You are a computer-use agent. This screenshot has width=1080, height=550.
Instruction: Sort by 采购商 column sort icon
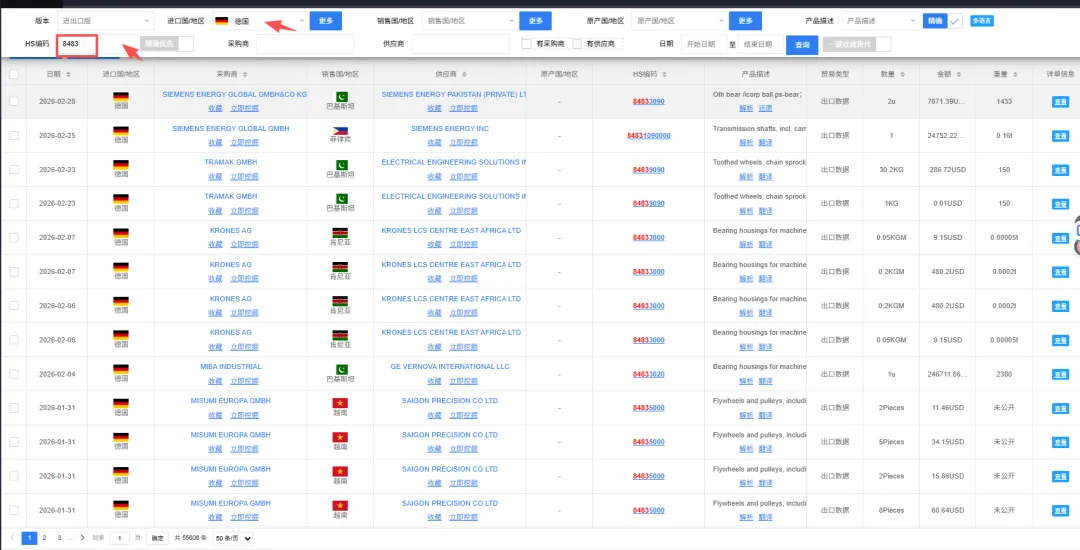point(245,74)
